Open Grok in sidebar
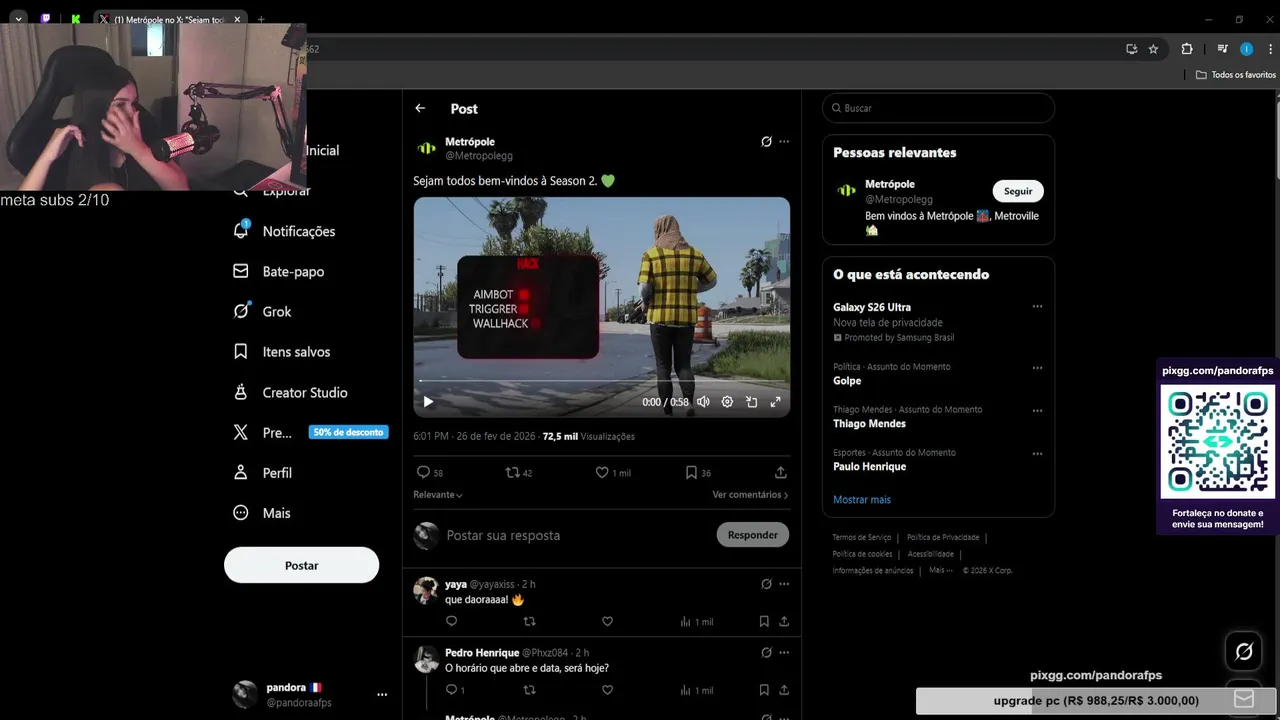 (262, 312)
